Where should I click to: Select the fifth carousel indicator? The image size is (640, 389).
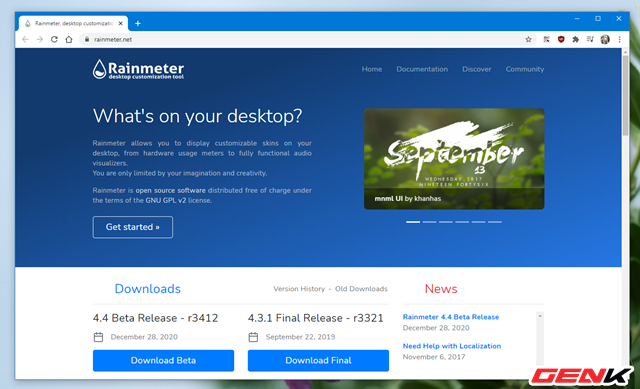click(478, 222)
